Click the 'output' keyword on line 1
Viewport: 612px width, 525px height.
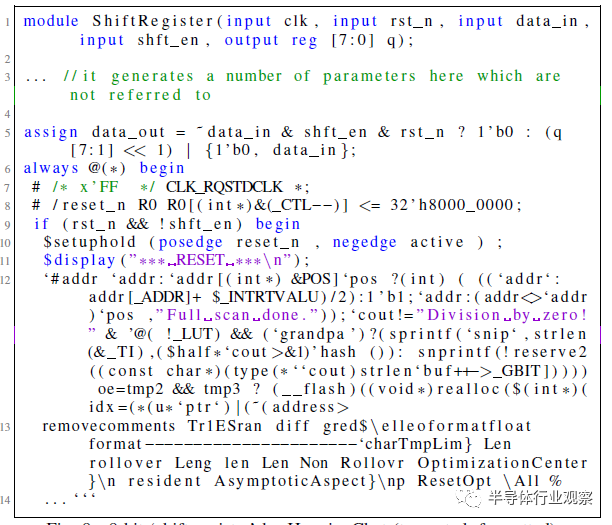pos(251,40)
